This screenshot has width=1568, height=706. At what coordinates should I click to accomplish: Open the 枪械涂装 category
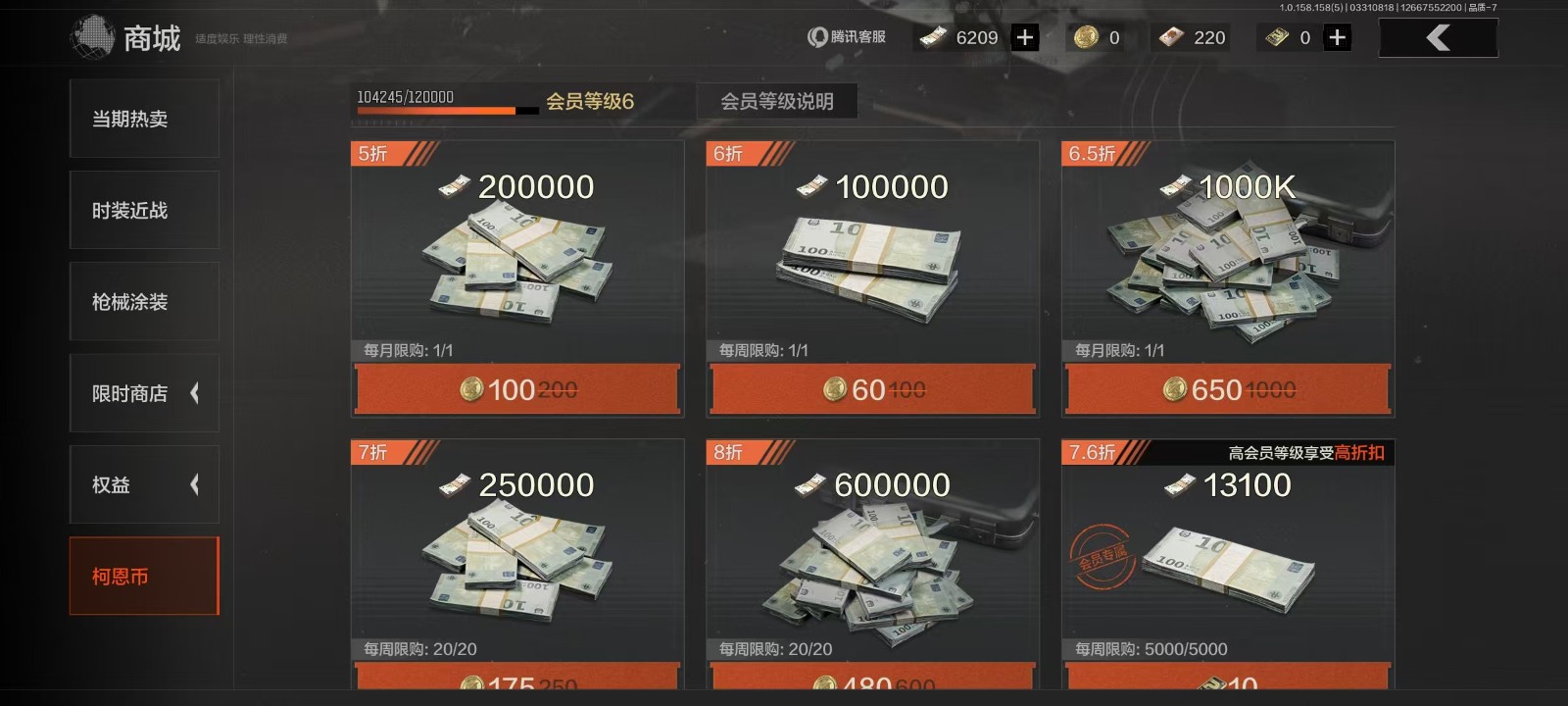point(144,301)
